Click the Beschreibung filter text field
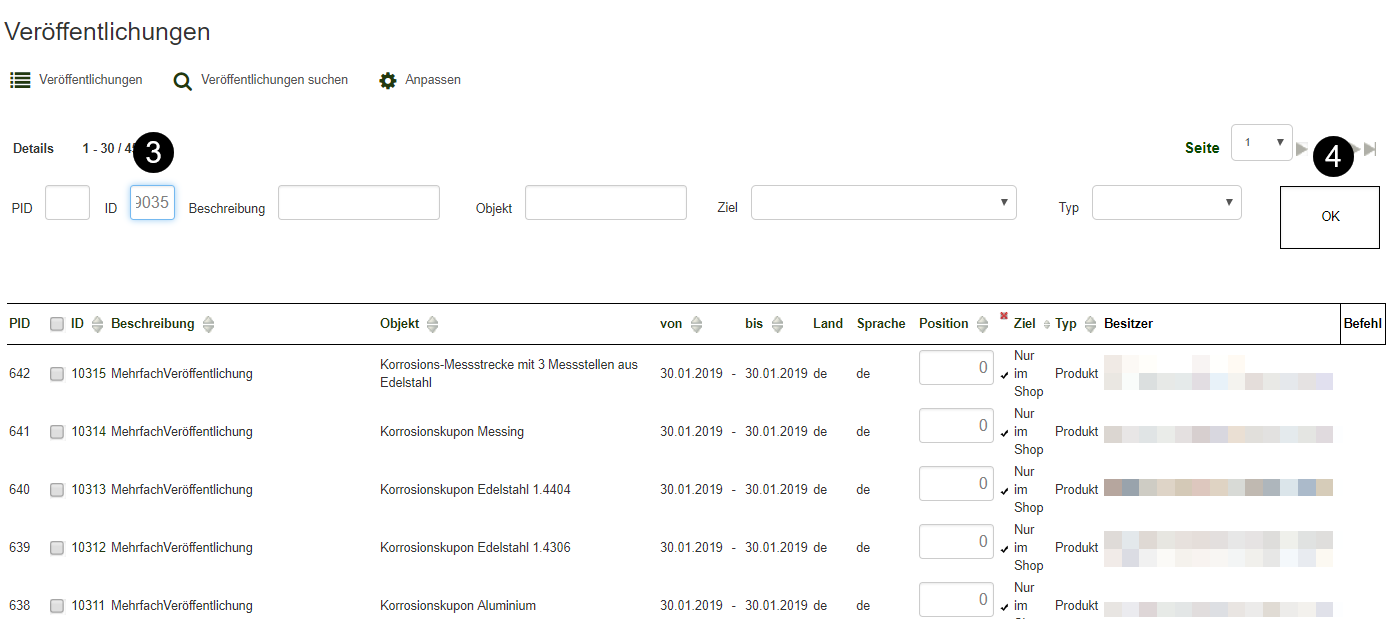Viewport: 1391px width, 619px height. (358, 203)
